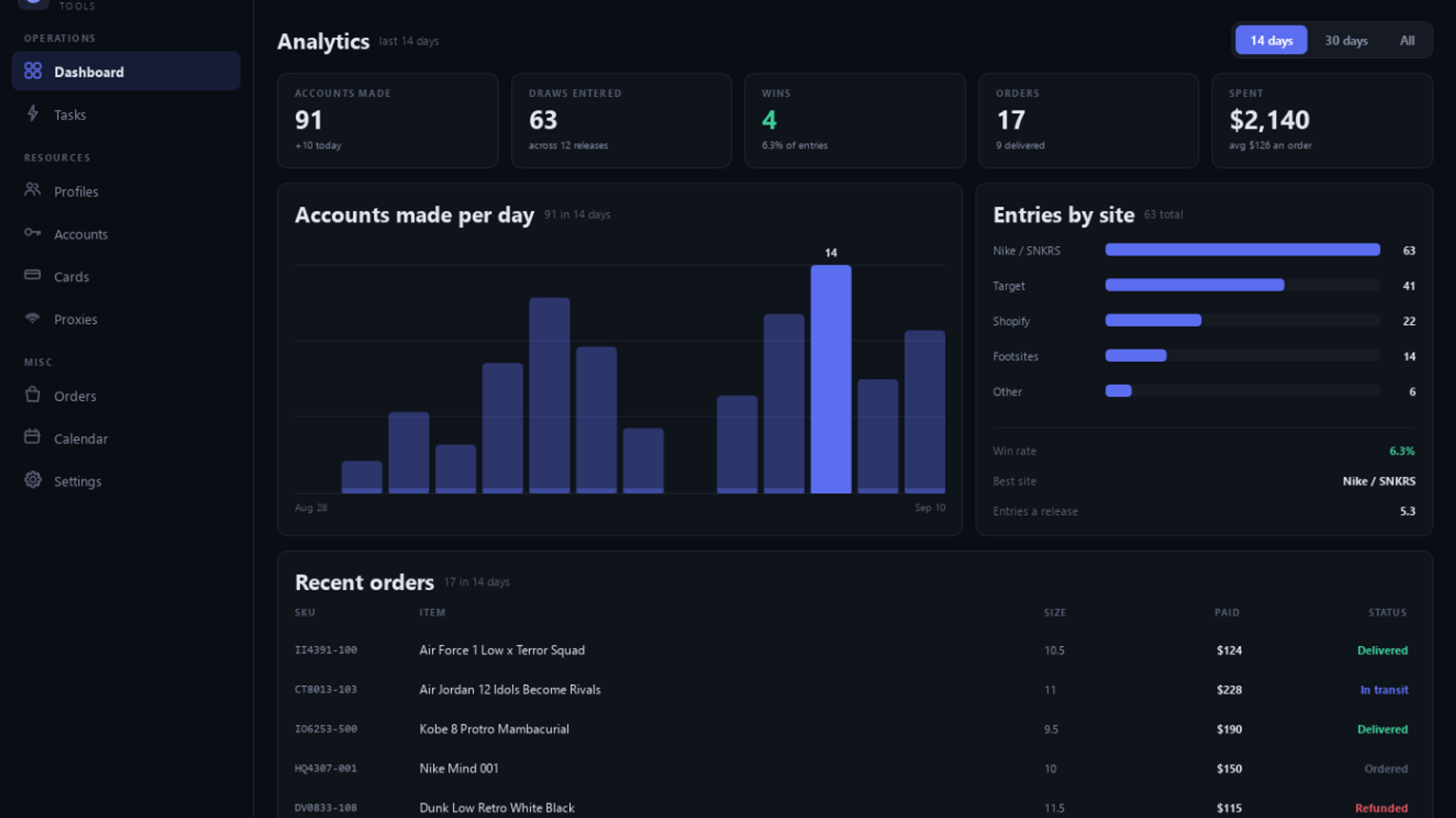Click the Tasks lightning bolt icon

33,113
